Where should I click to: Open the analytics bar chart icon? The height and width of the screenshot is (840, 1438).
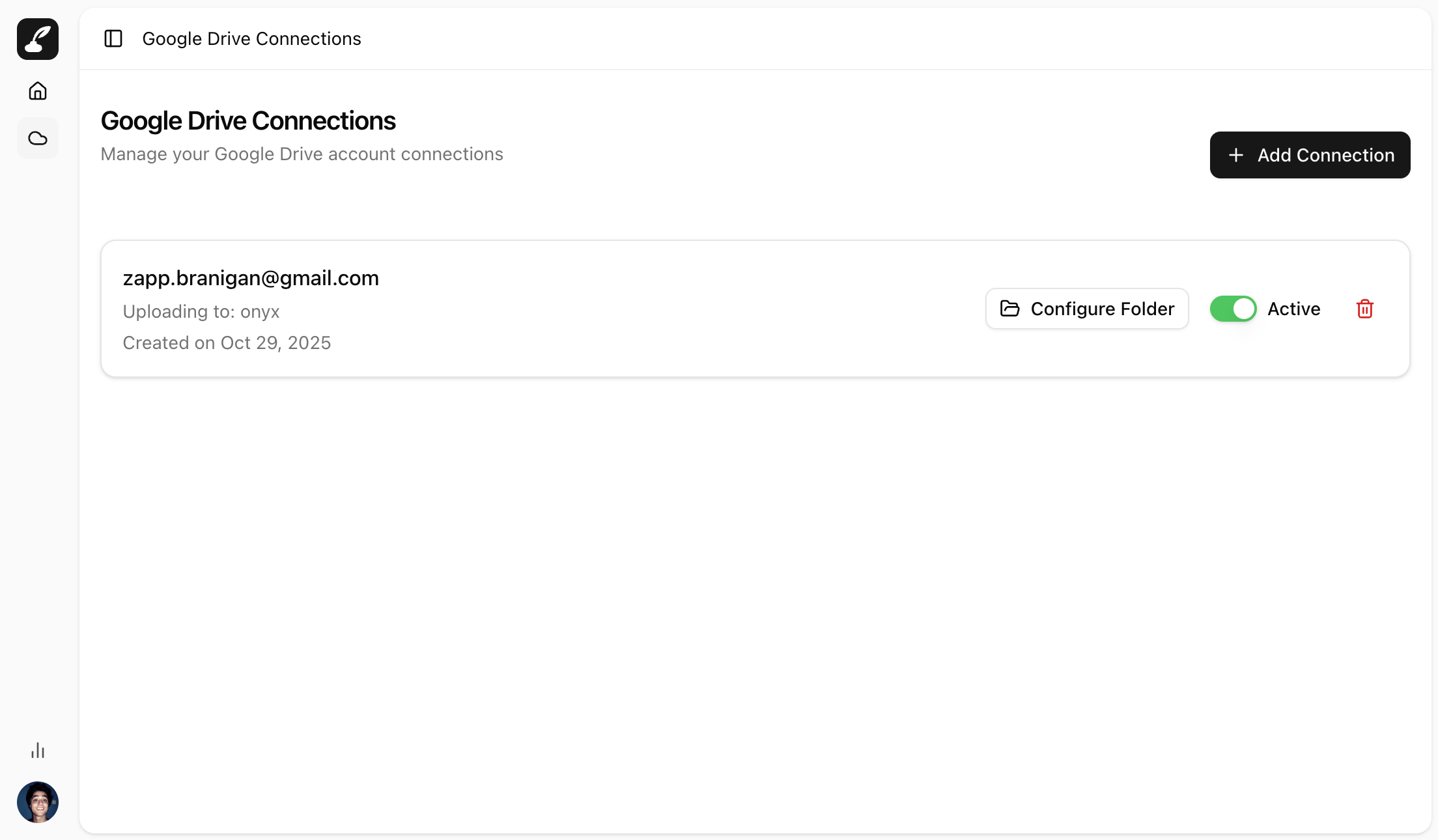pos(38,751)
